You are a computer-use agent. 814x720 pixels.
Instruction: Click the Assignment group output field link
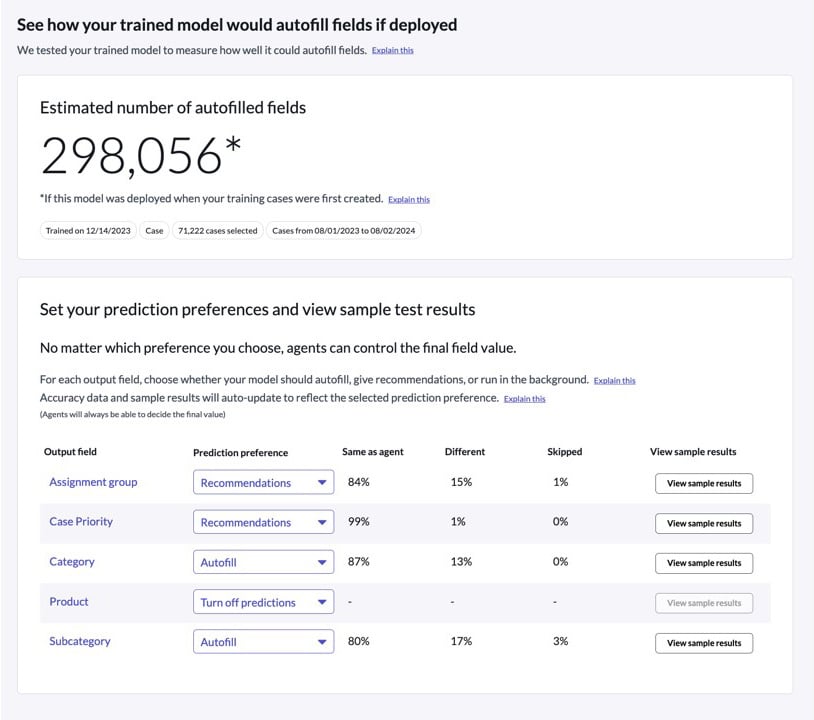(93, 482)
